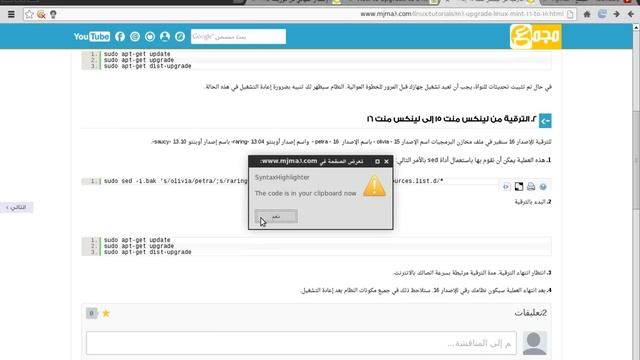Open the left-edge next page tab
Image resolution: width=640 pixels, height=360 pixels.
17,207
